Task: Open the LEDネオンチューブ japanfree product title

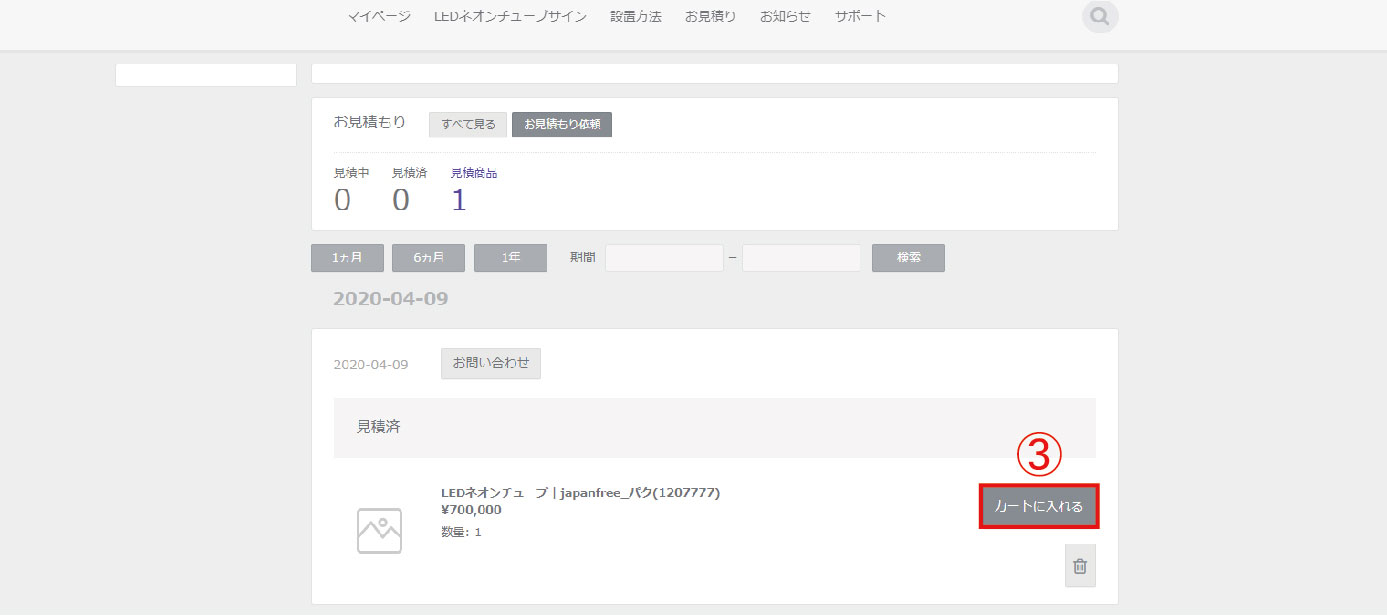Action: pyautogui.click(x=581, y=492)
